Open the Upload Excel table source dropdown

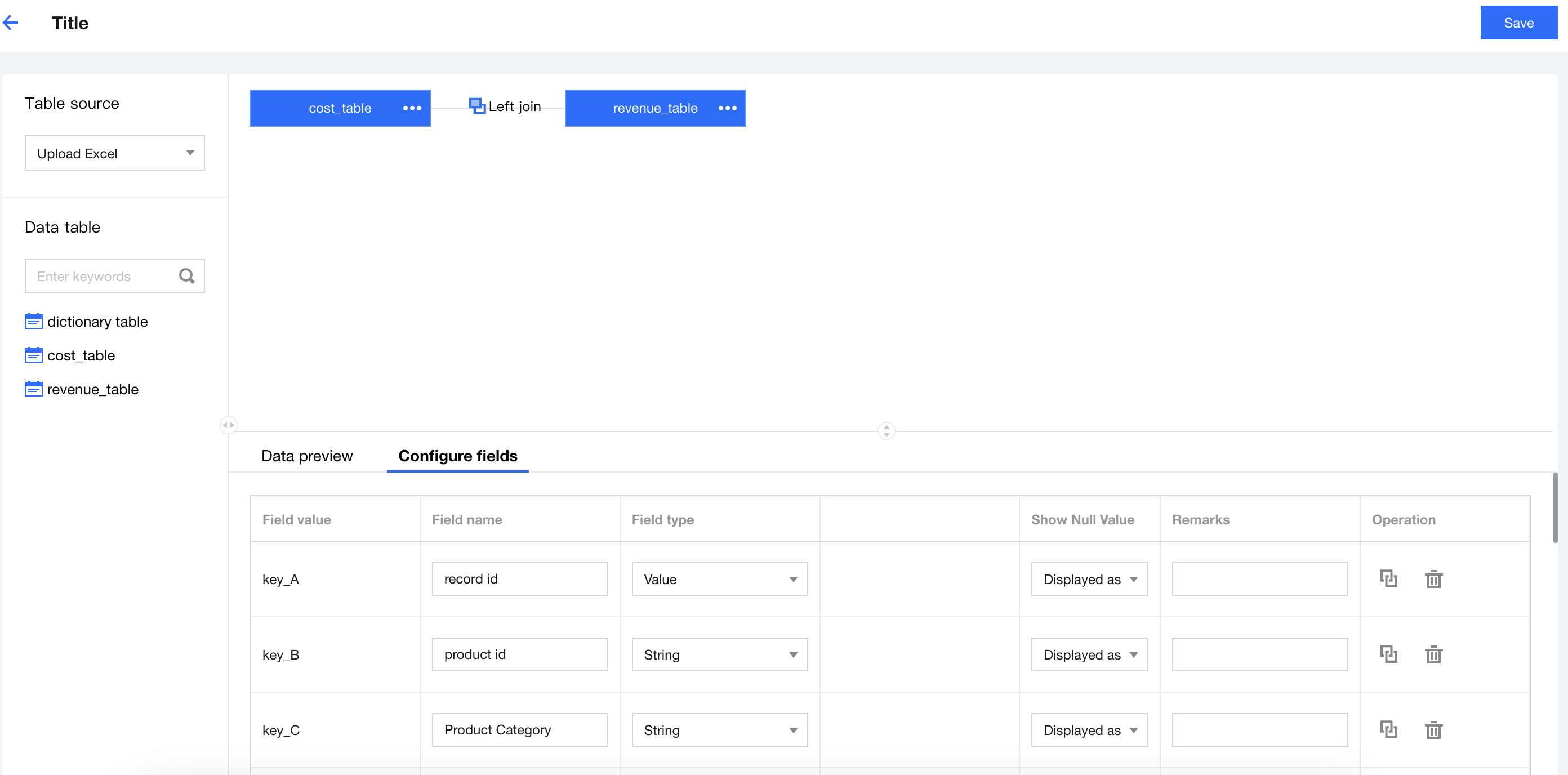pyautogui.click(x=114, y=153)
